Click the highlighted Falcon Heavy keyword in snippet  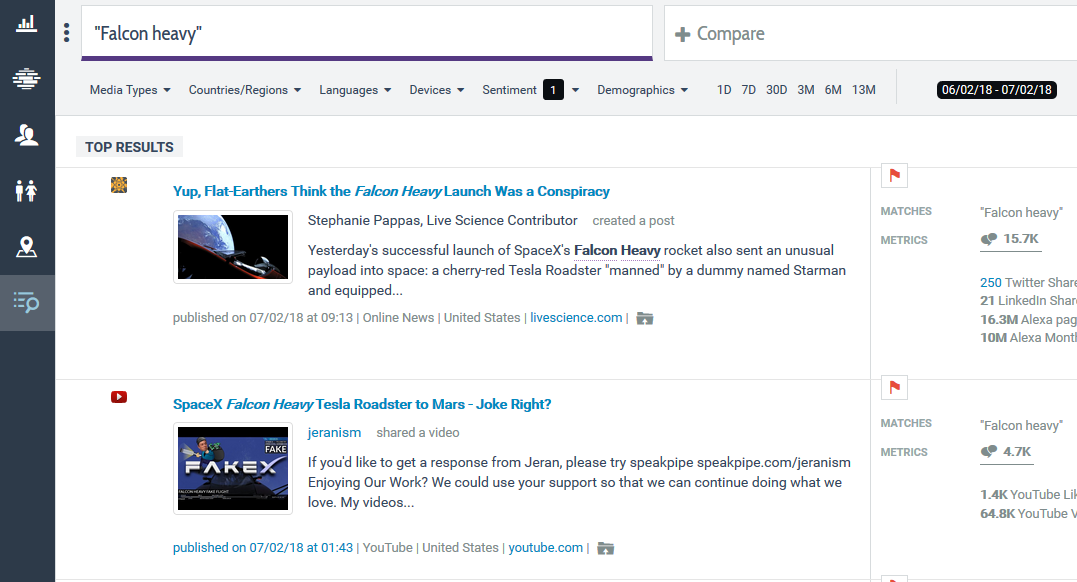[617, 251]
